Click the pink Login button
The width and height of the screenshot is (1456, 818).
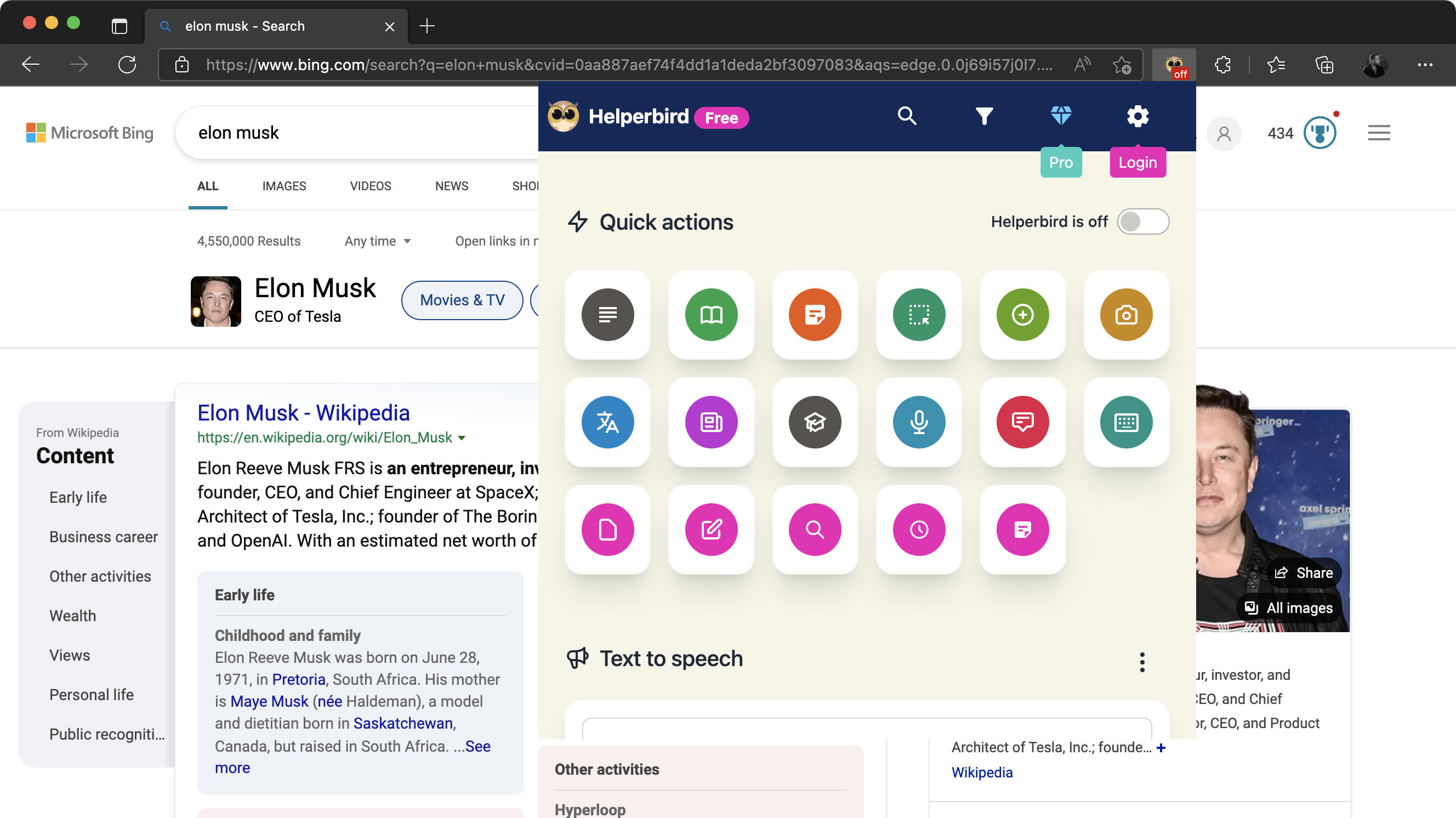point(1137,162)
